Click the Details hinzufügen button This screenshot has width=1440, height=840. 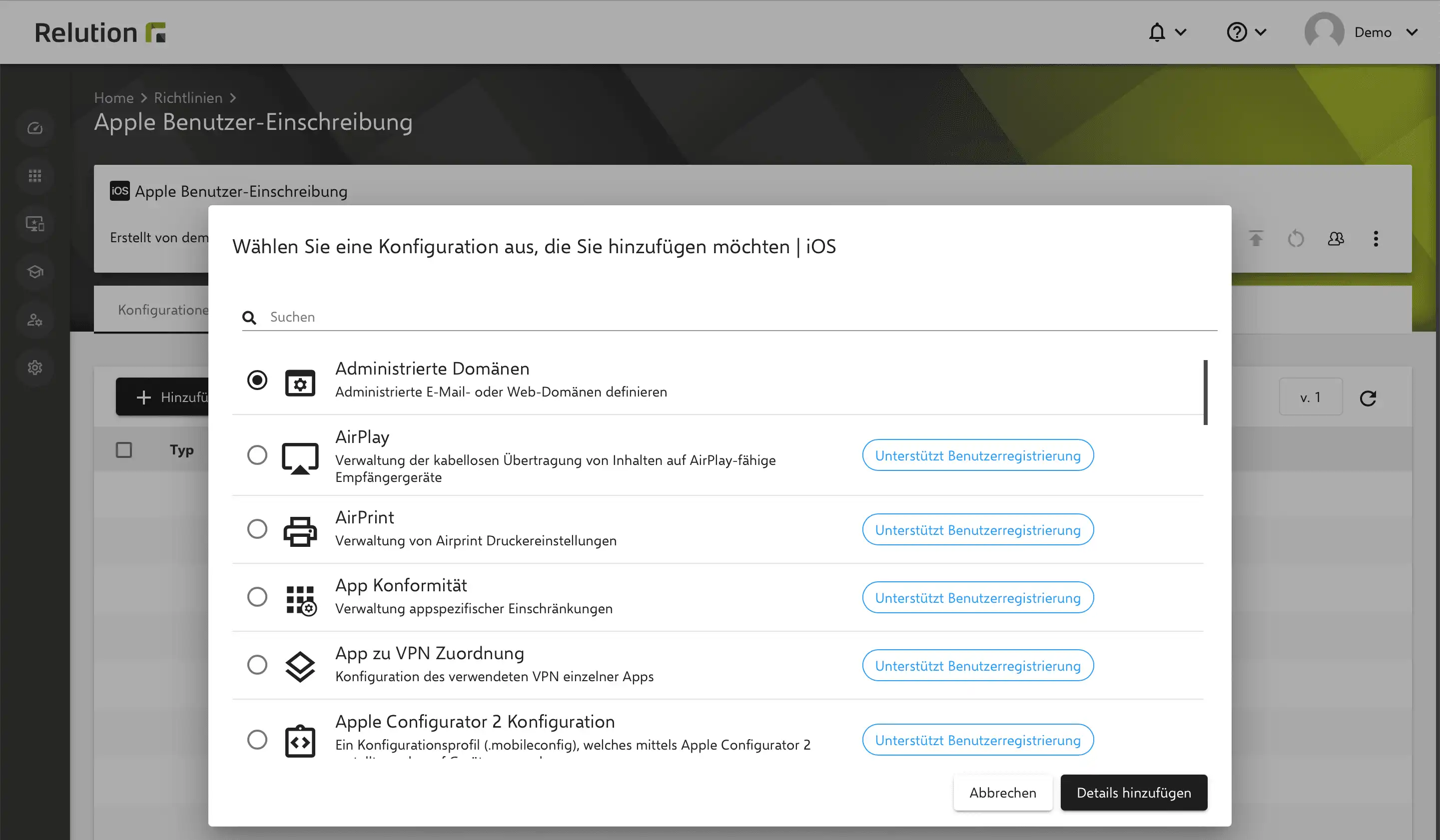[1133, 793]
